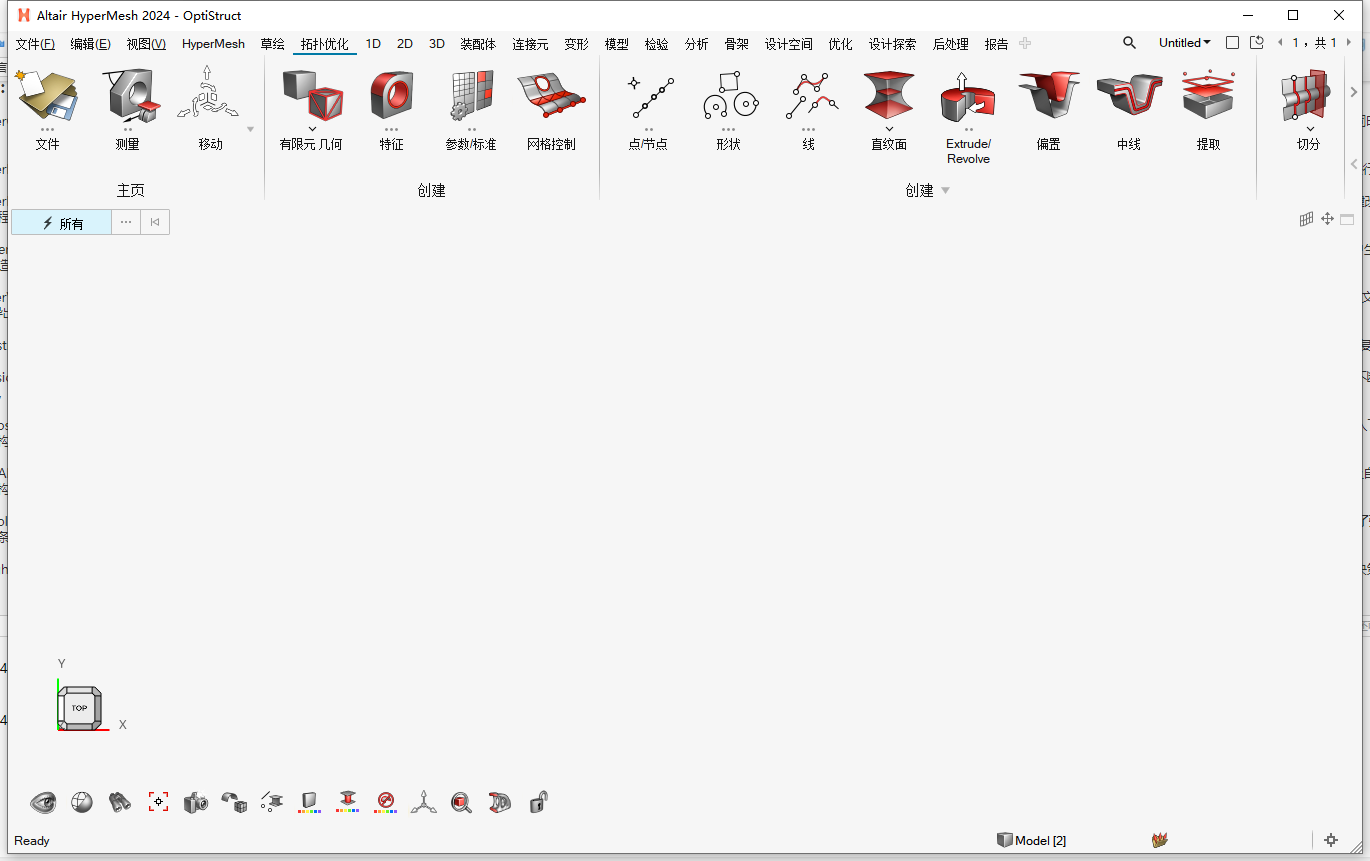
Task: Switch to the 2D ribbon tab
Action: pos(404,44)
